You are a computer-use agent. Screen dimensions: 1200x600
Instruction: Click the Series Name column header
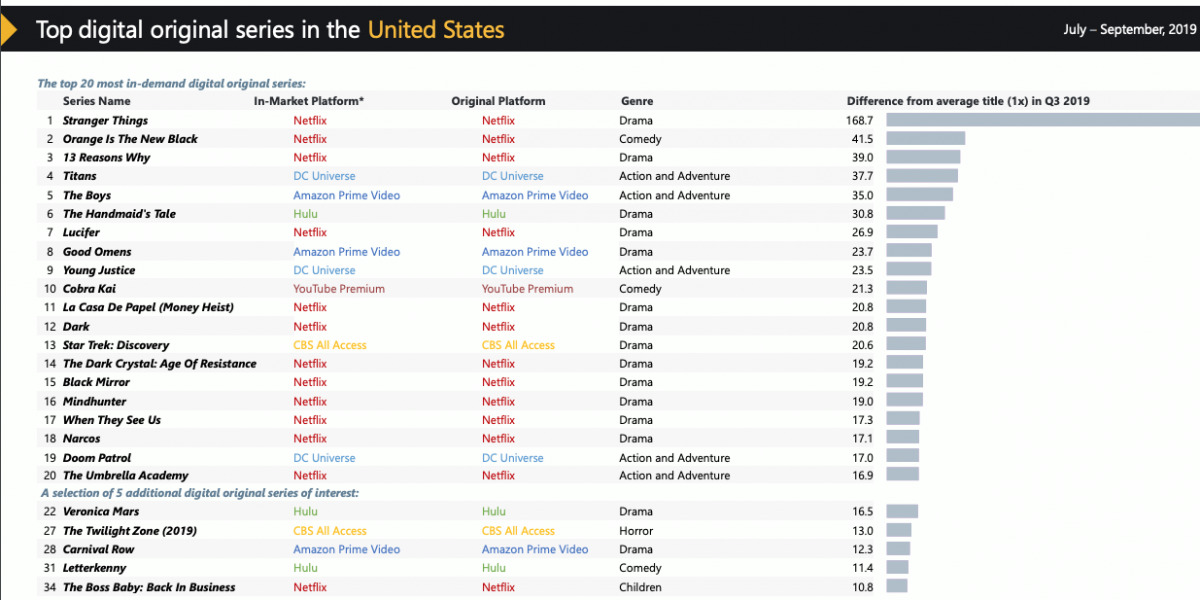[x=96, y=101]
